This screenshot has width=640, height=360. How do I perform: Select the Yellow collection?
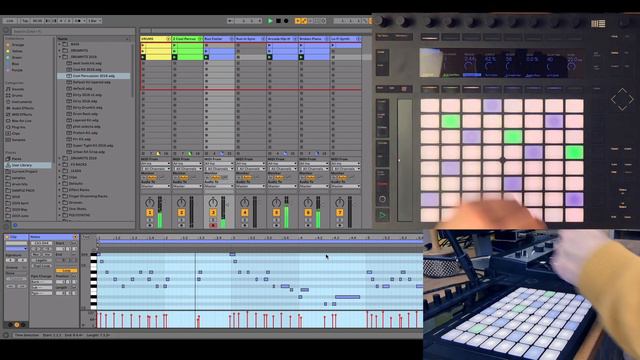point(17,51)
